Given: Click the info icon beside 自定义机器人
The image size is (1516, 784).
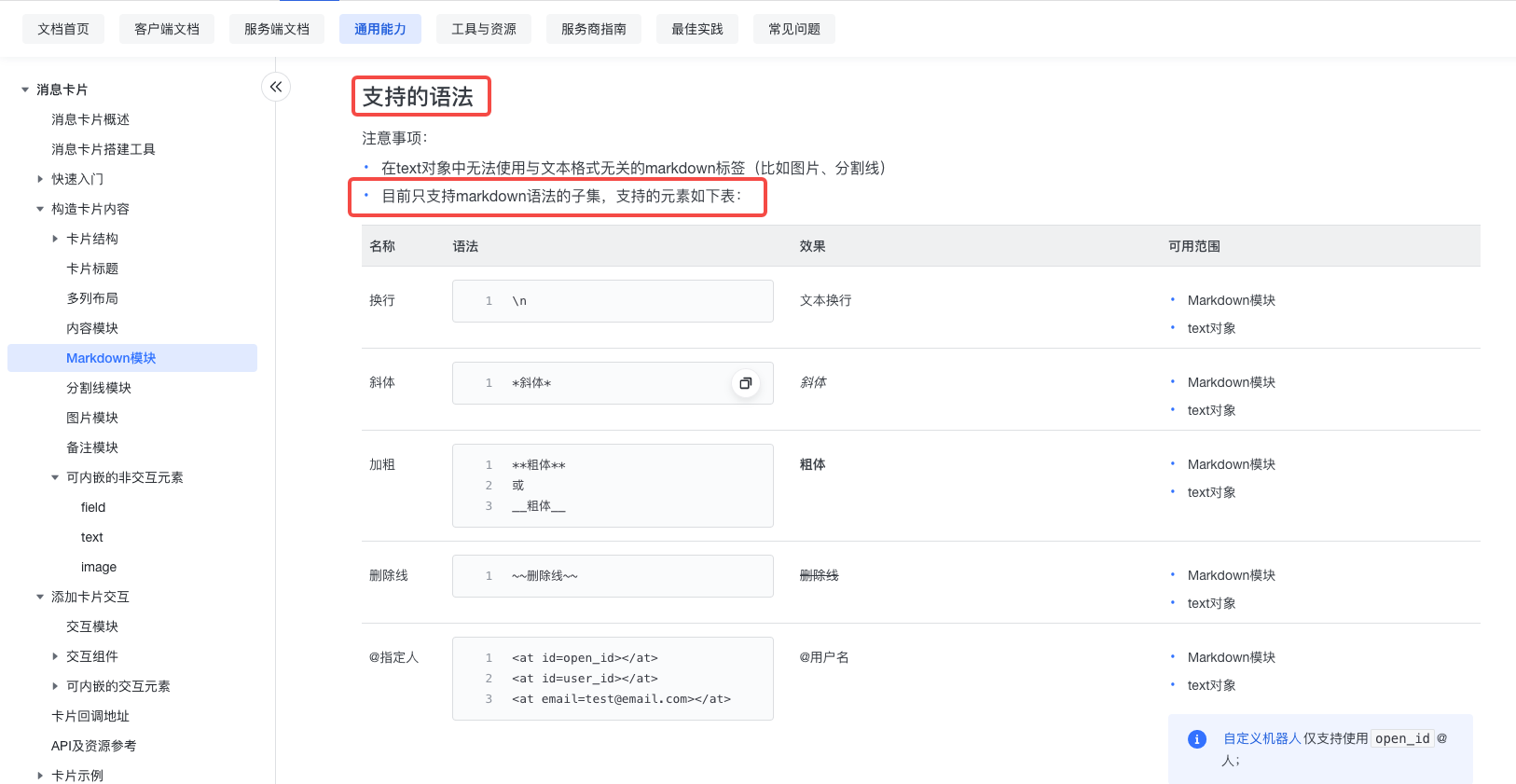Looking at the screenshot, I should (x=1197, y=739).
